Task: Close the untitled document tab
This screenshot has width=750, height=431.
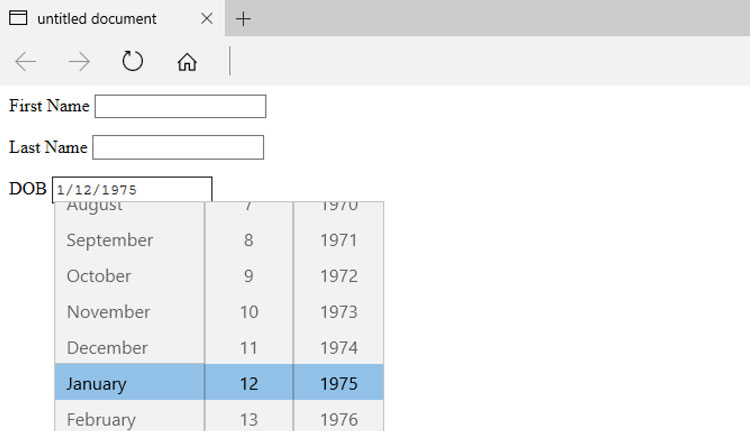Action: click(x=207, y=19)
